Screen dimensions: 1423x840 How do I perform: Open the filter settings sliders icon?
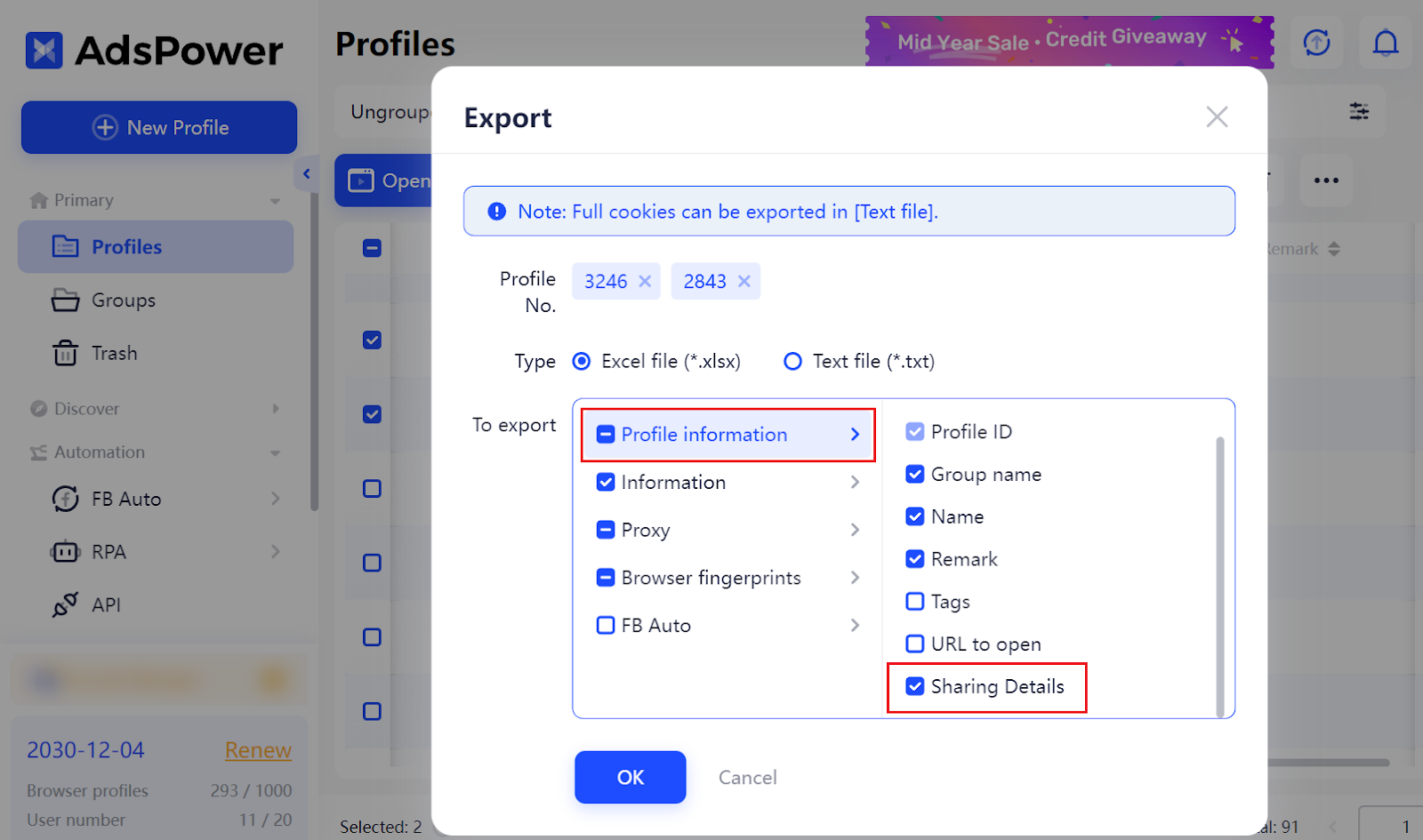tap(1359, 111)
